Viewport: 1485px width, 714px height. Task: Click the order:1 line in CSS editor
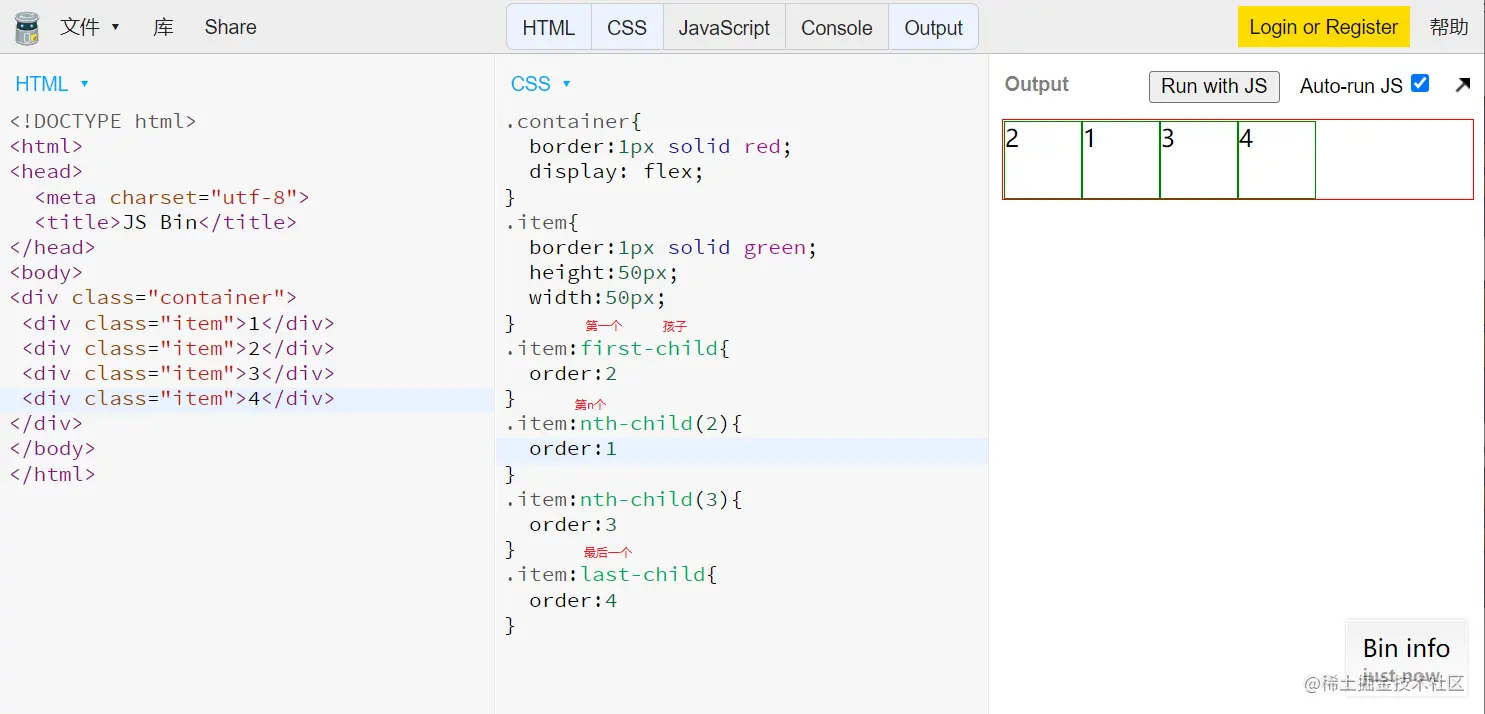pyautogui.click(x=573, y=449)
